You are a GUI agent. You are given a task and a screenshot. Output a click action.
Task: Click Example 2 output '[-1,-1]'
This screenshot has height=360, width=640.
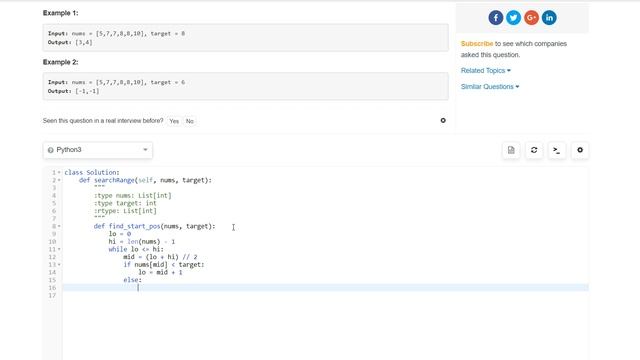point(87,91)
